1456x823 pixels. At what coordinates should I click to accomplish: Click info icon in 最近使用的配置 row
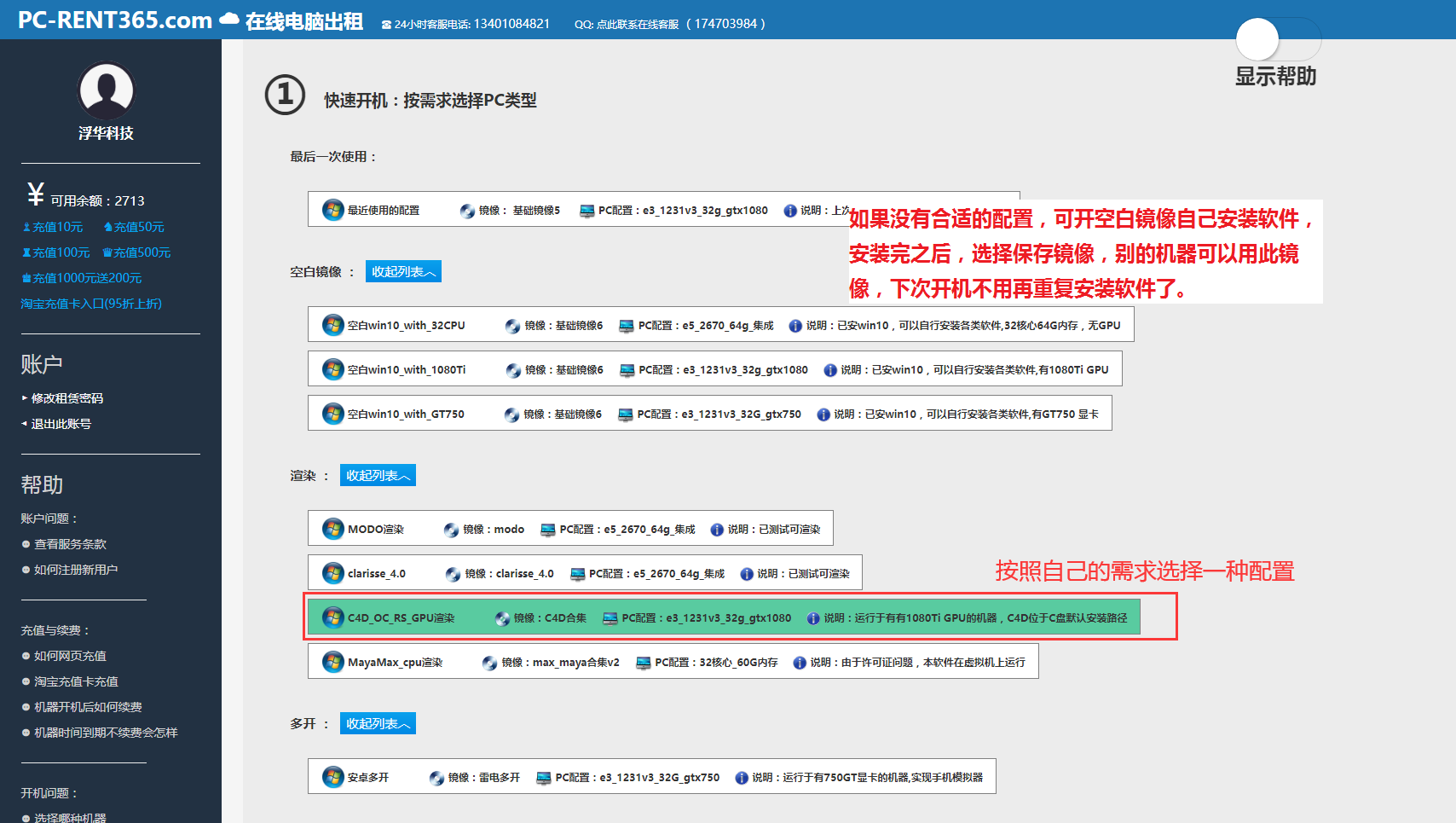pos(790,211)
